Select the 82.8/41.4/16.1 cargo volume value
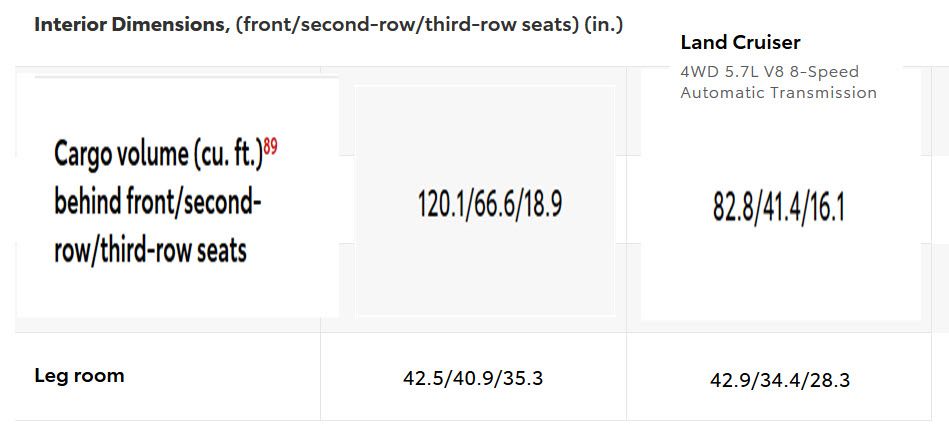The image size is (949, 433). point(778,209)
